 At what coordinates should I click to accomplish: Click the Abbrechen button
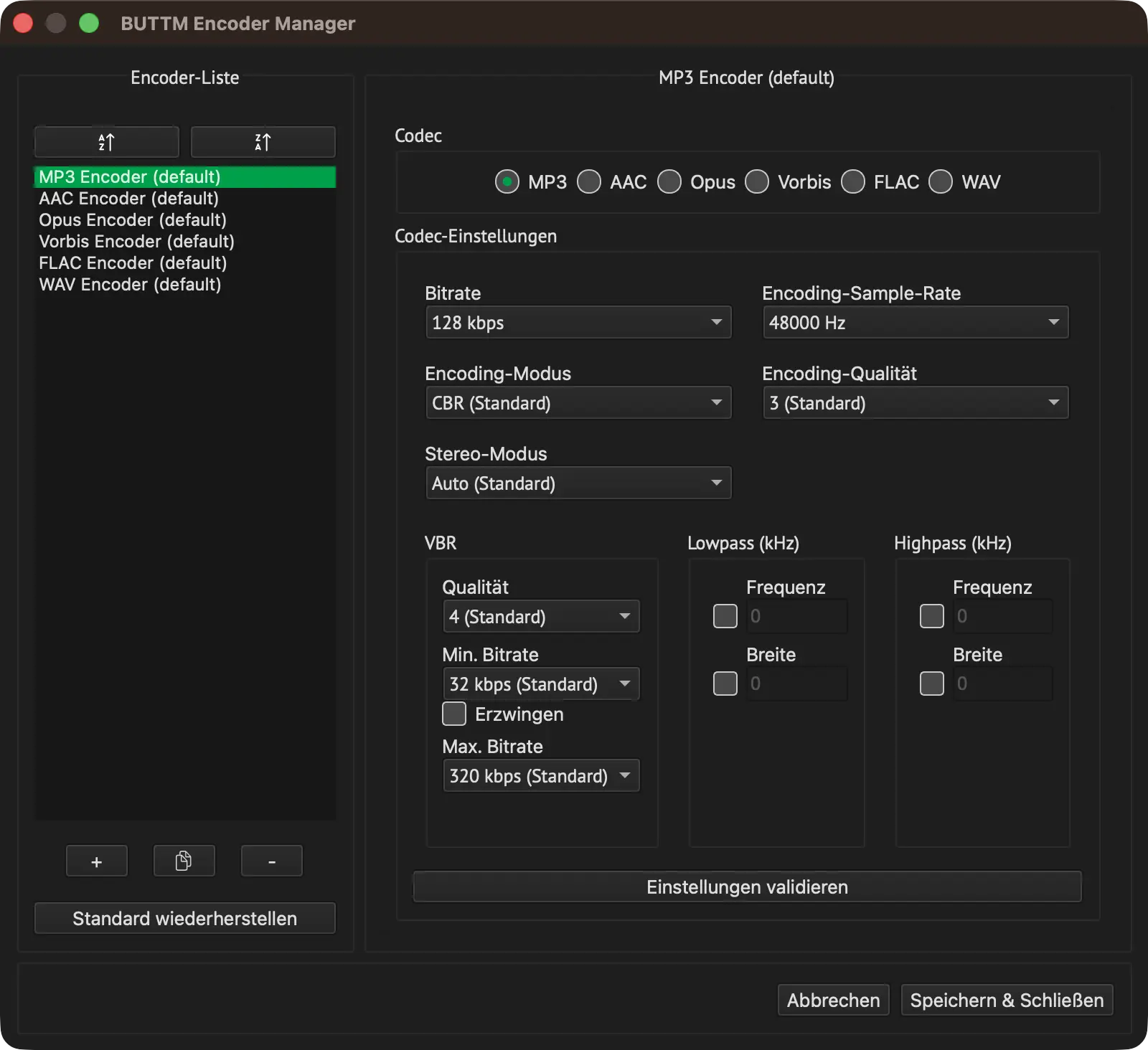(x=834, y=1001)
